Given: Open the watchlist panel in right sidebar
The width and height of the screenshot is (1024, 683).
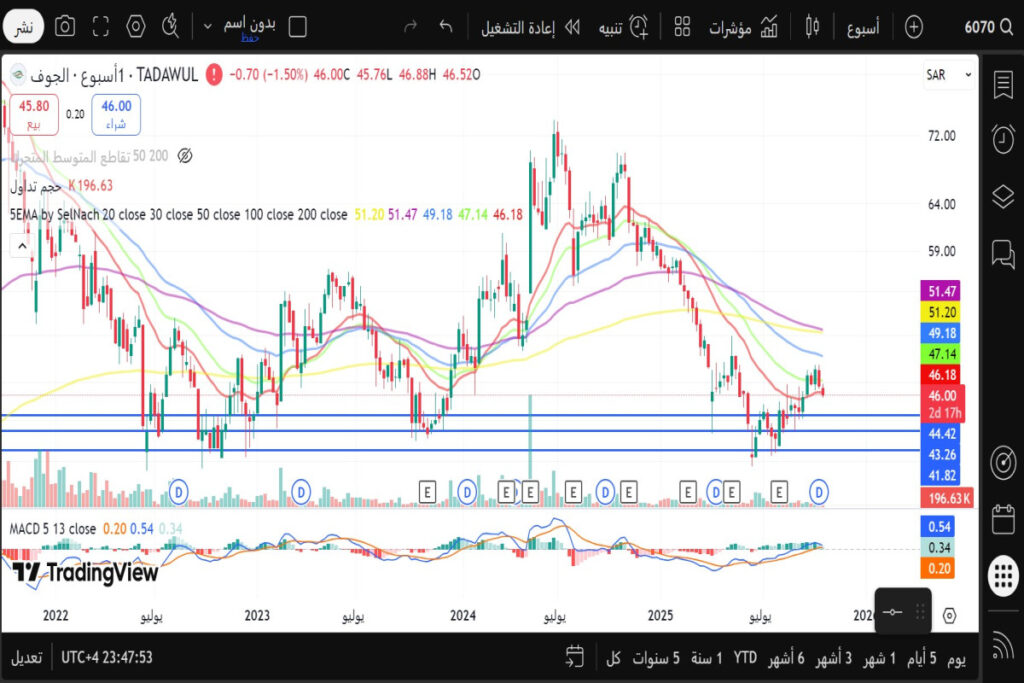Looking at the screenshot, I should [1002, 85].
